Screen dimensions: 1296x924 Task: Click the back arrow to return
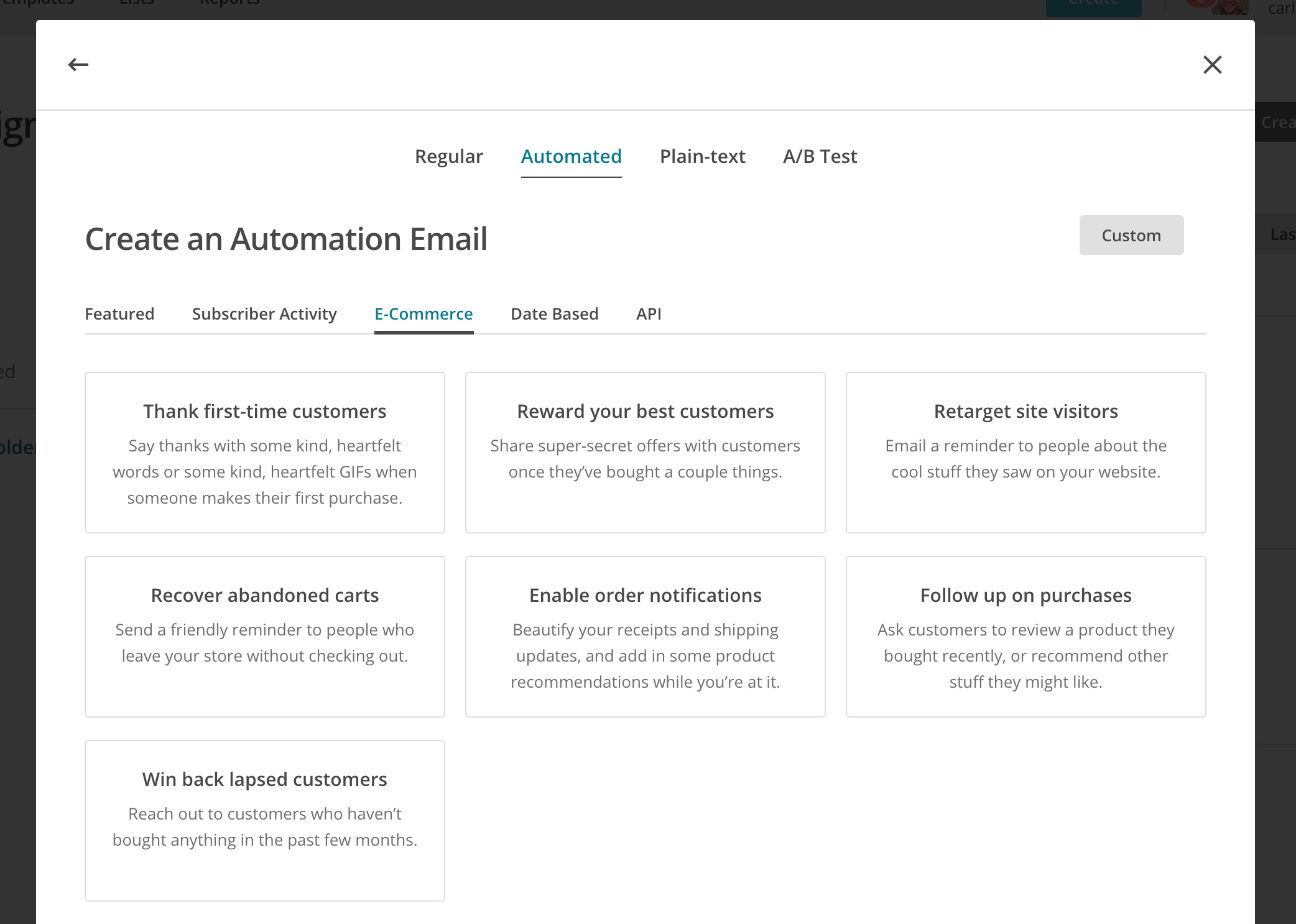click(x=77, y=65)
